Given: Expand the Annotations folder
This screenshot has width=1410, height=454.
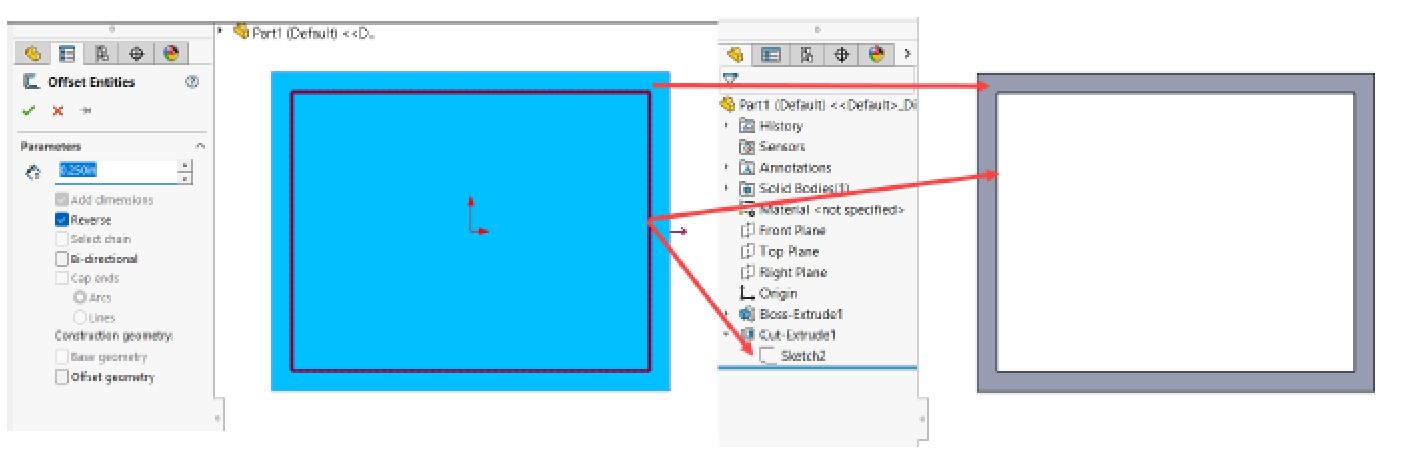Looking at the screenshot, I should 726,167.
